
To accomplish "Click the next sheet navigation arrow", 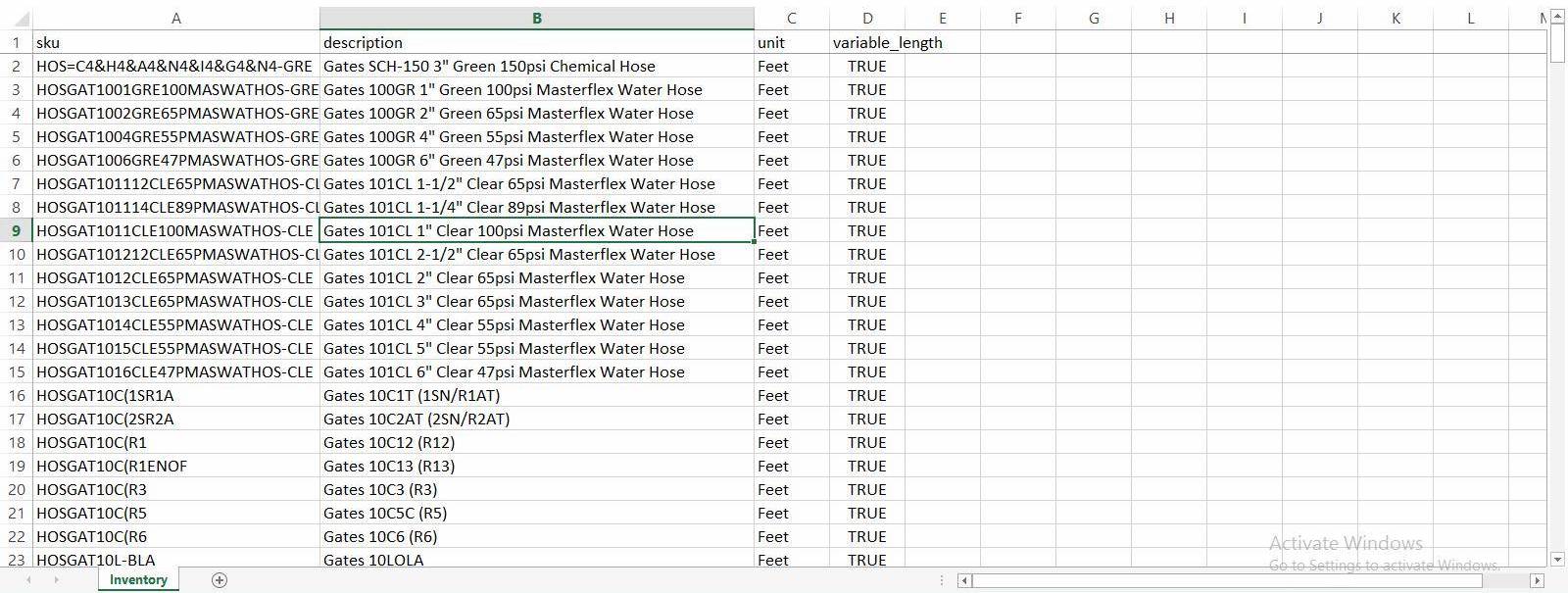I will (x=56, y=580).
